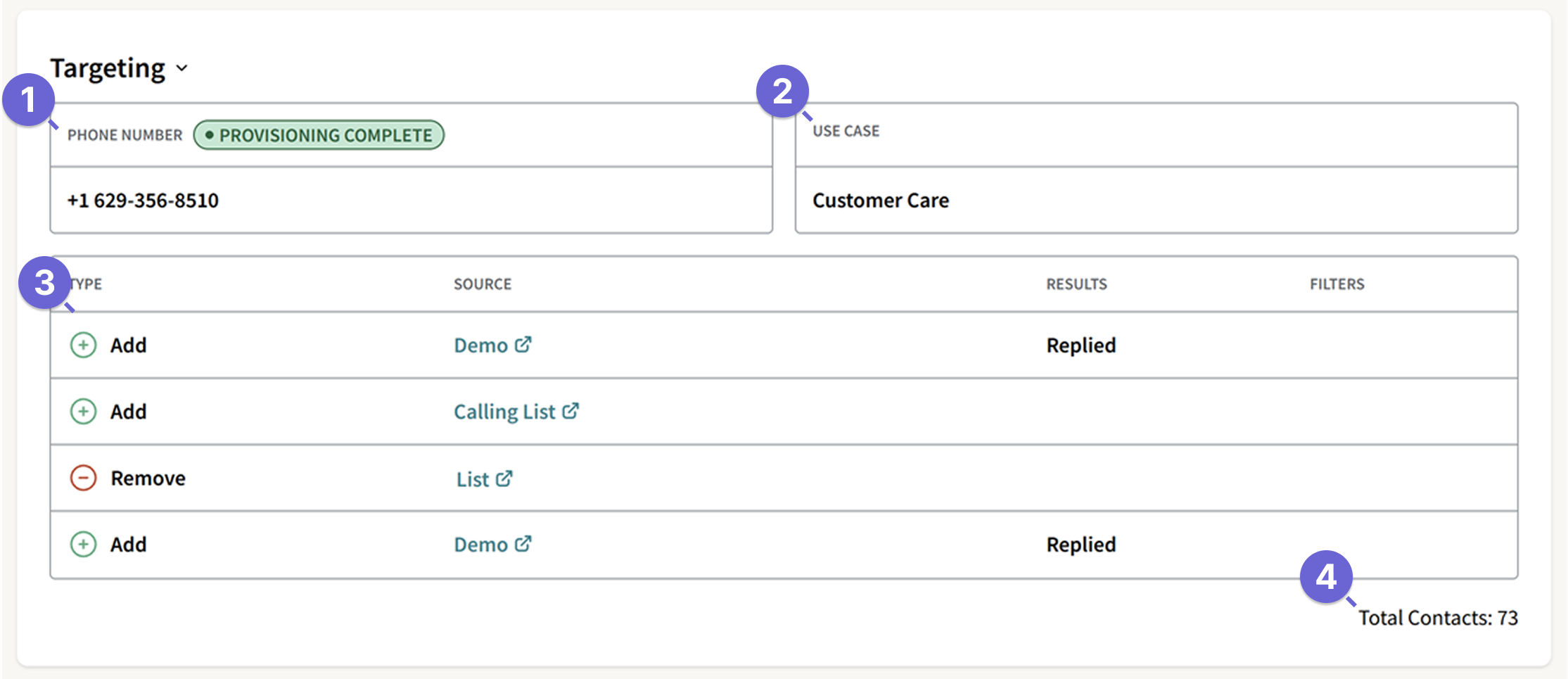Click the Add label in the Calling List row
The image size is (1568, 679).
click(x=129, y=412)
